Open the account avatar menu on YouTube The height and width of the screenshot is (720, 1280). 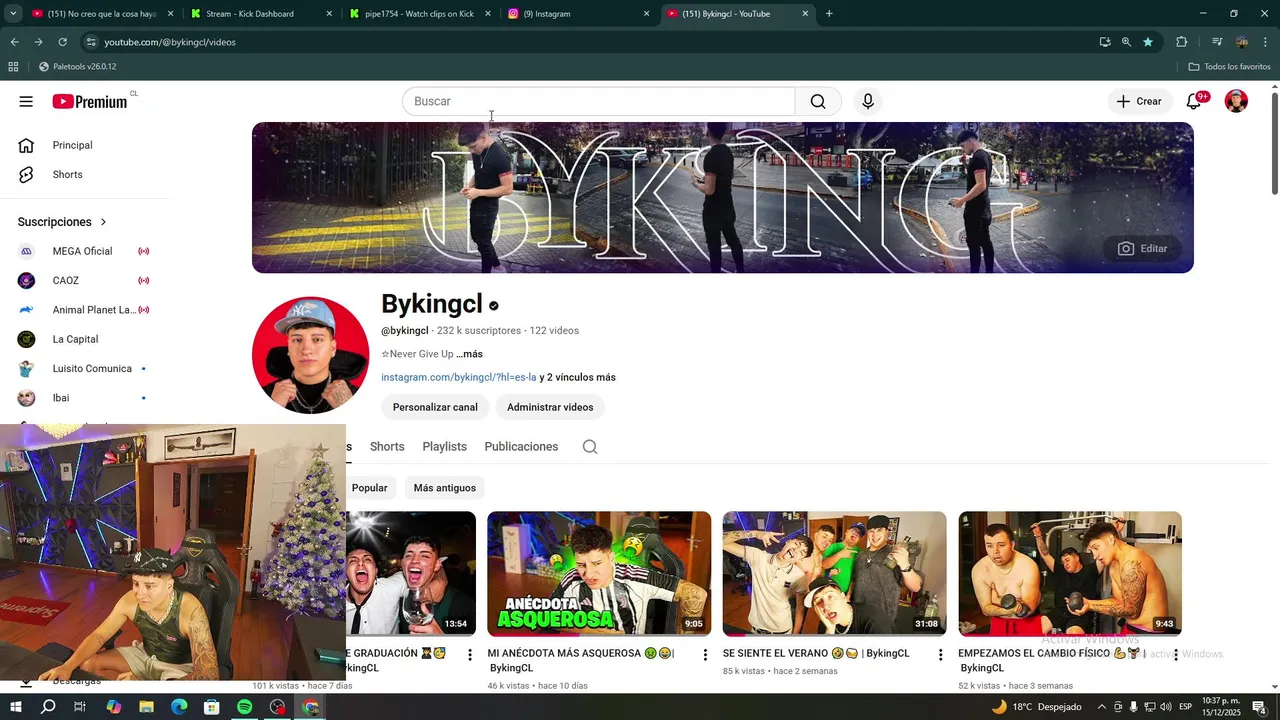pos(1237,101)
